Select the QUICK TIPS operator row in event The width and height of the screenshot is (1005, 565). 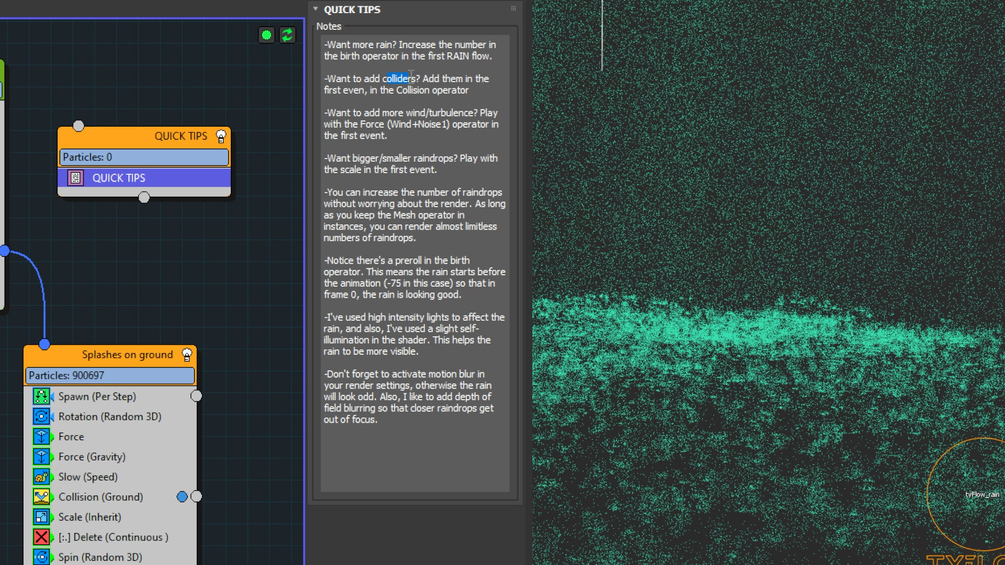click(144, 178)
